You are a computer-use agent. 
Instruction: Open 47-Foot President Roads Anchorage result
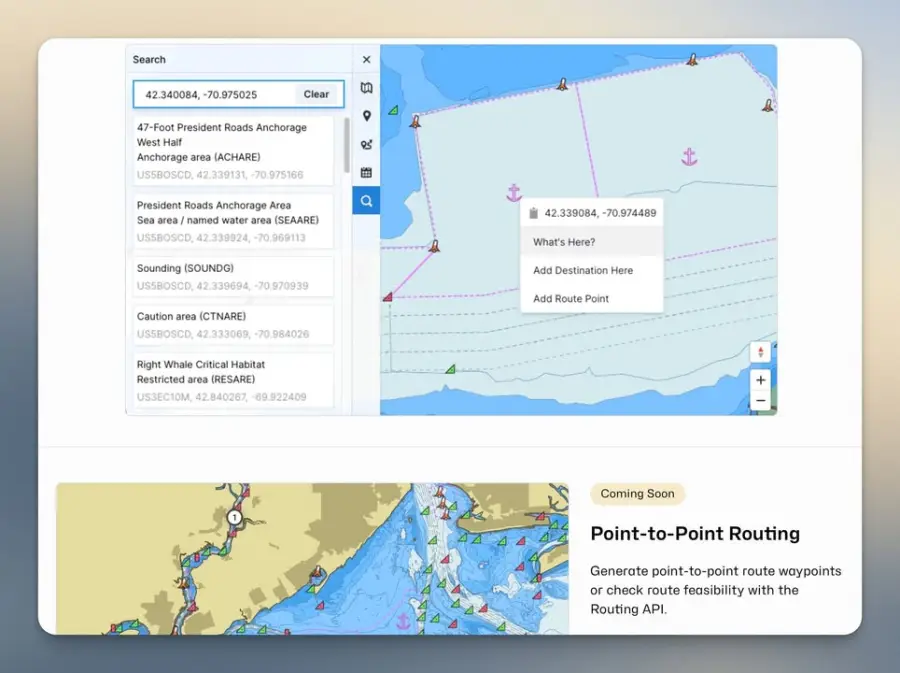pyautogui.click(x=233, y=151)
